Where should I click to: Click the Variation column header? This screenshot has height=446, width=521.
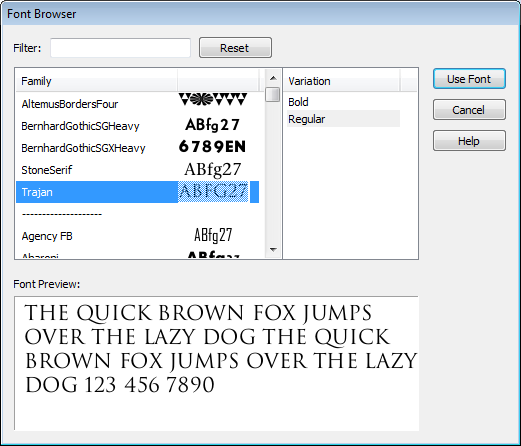(341, 81)
